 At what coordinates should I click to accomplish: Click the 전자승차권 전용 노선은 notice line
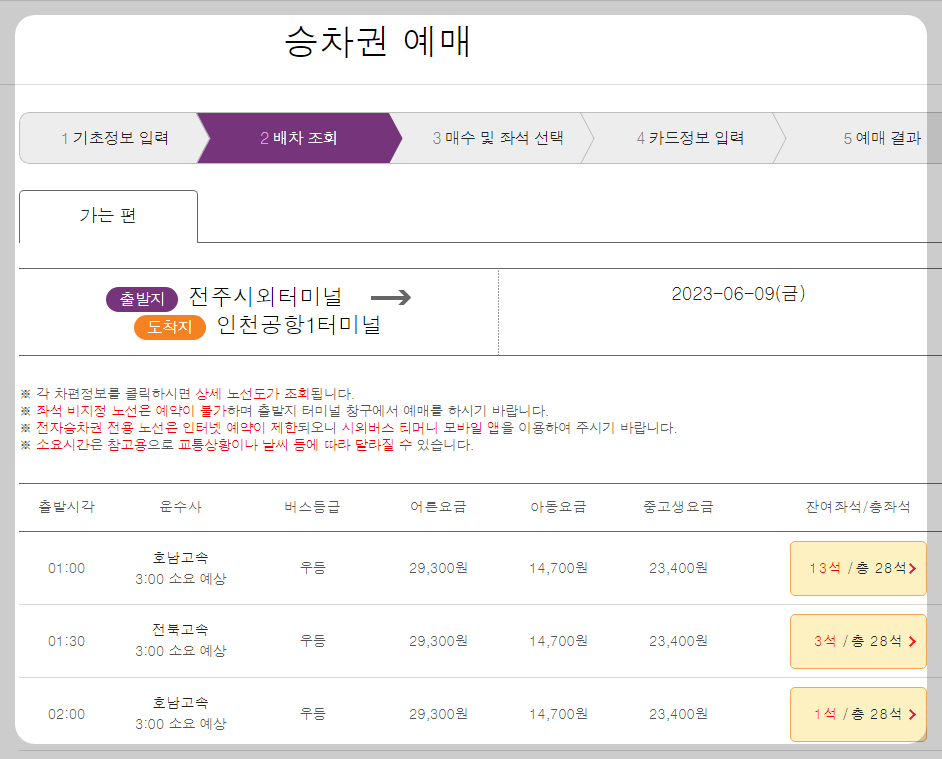(x=348, y=428)
